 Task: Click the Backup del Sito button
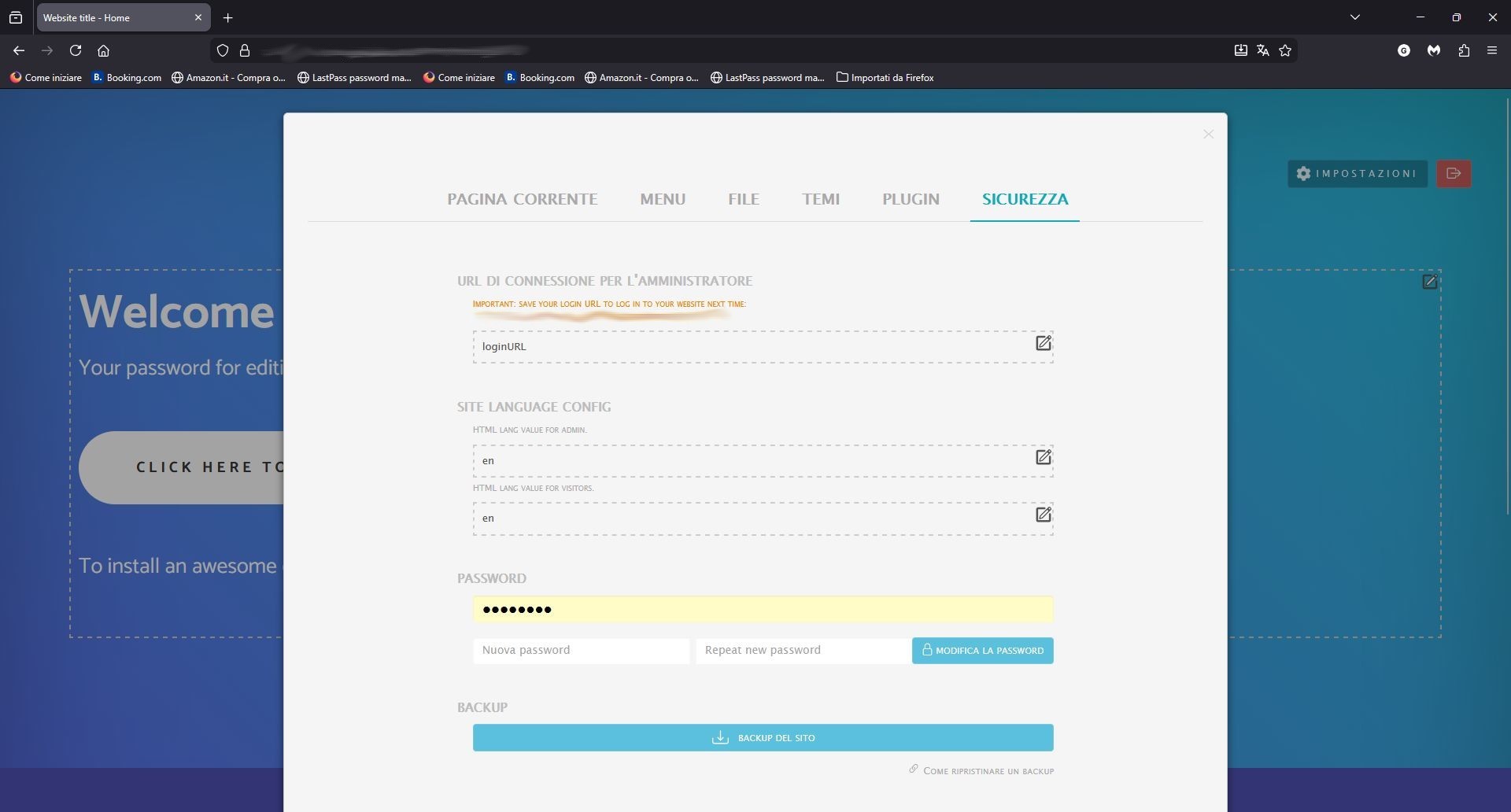[x=763, y=737]
